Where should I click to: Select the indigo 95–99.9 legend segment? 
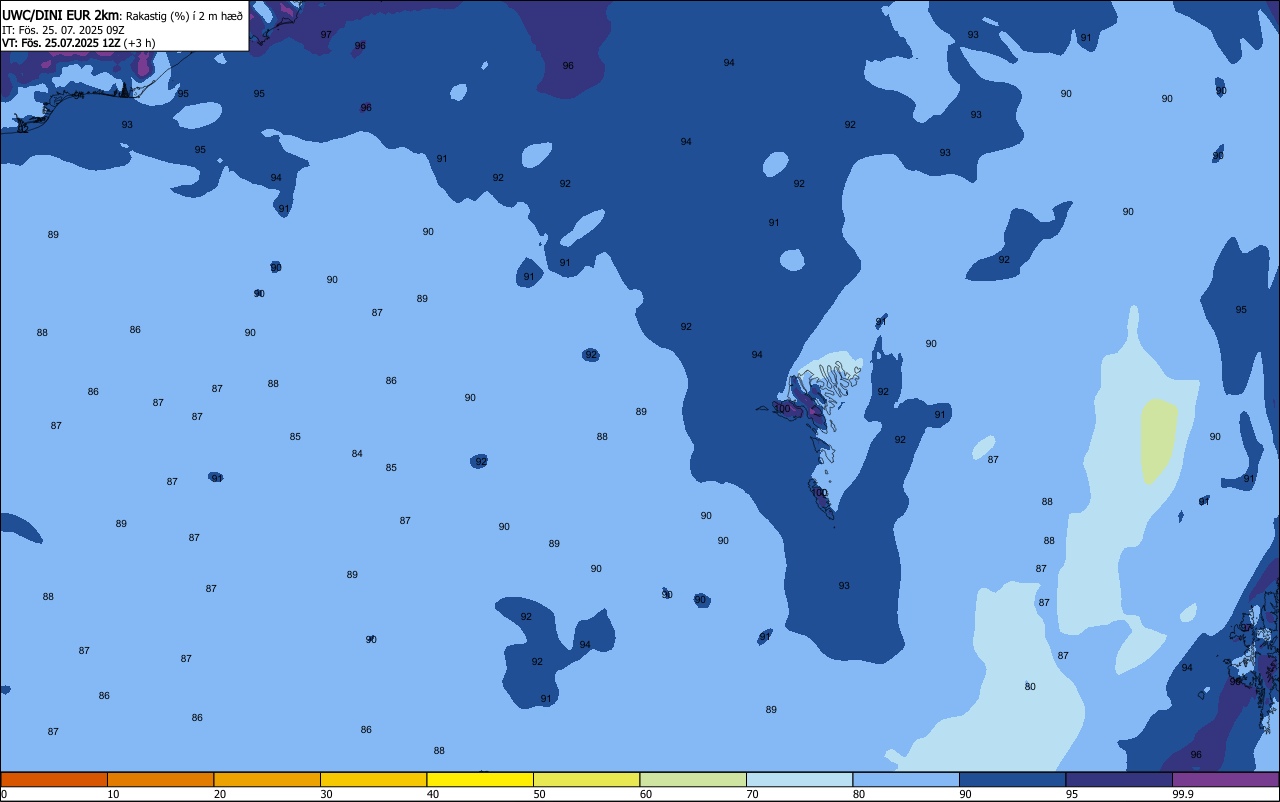click(1119, 779)
